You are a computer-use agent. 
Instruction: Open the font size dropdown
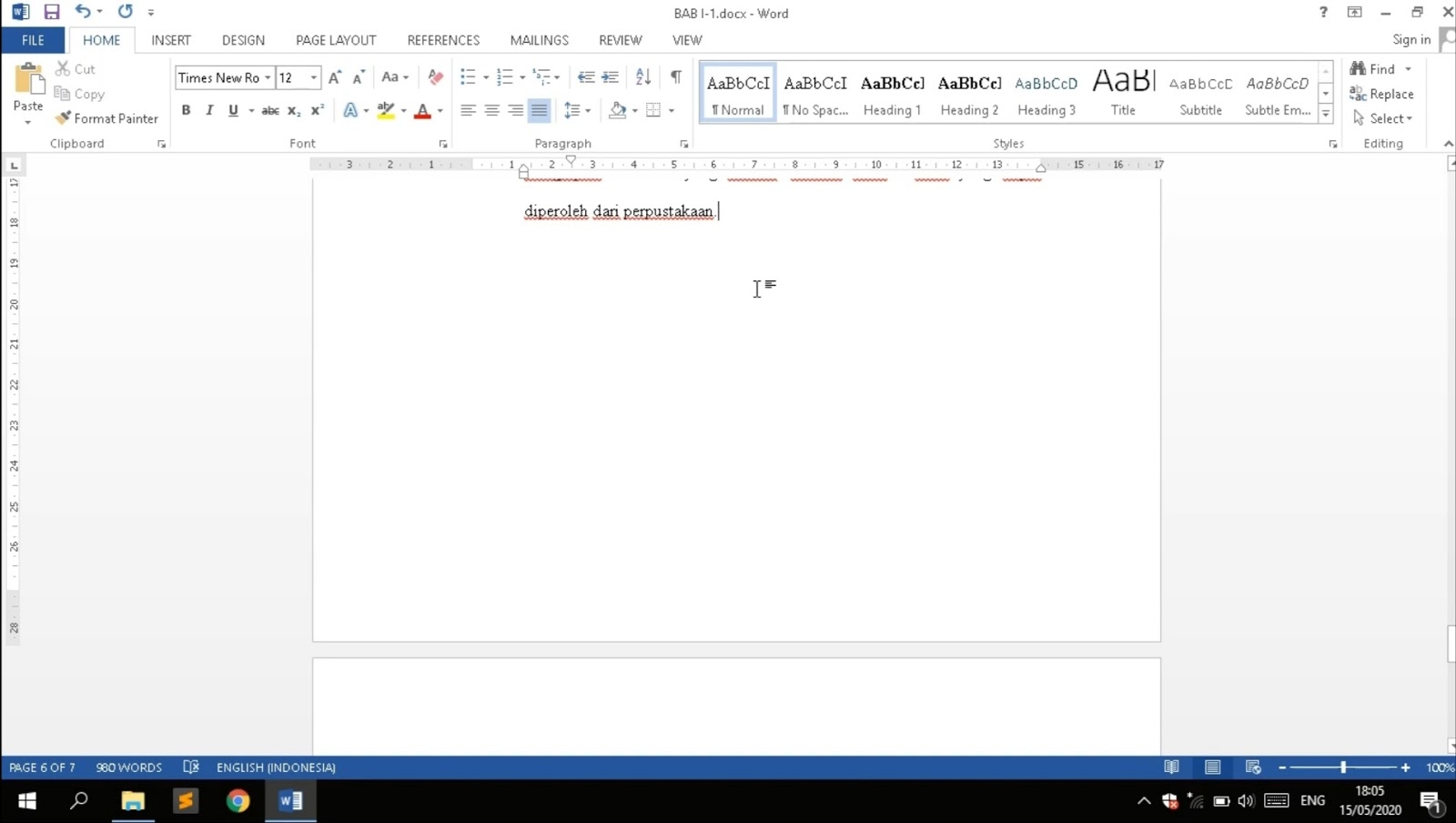(x=314, y=77)
